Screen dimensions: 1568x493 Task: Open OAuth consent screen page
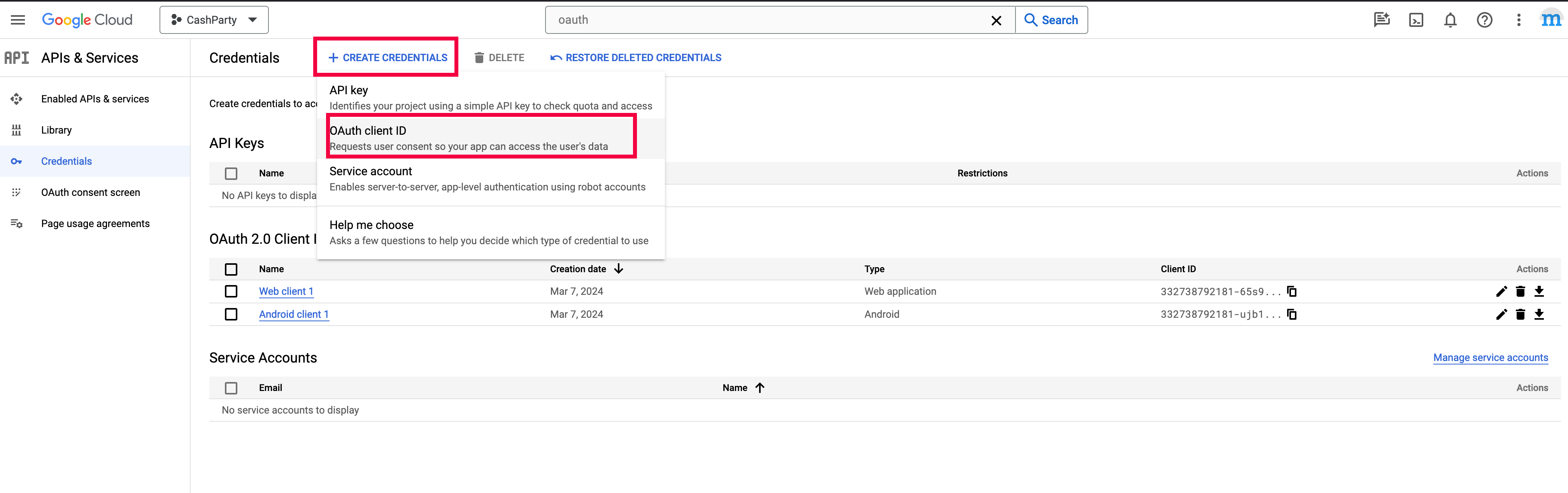tap(91, 192)
